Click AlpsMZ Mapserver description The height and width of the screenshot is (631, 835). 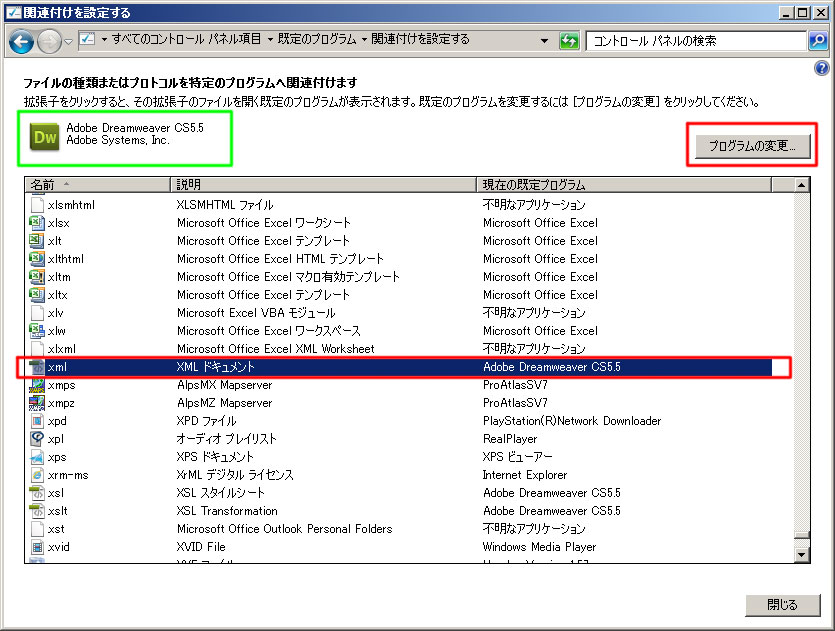click(x=224, y=403)
